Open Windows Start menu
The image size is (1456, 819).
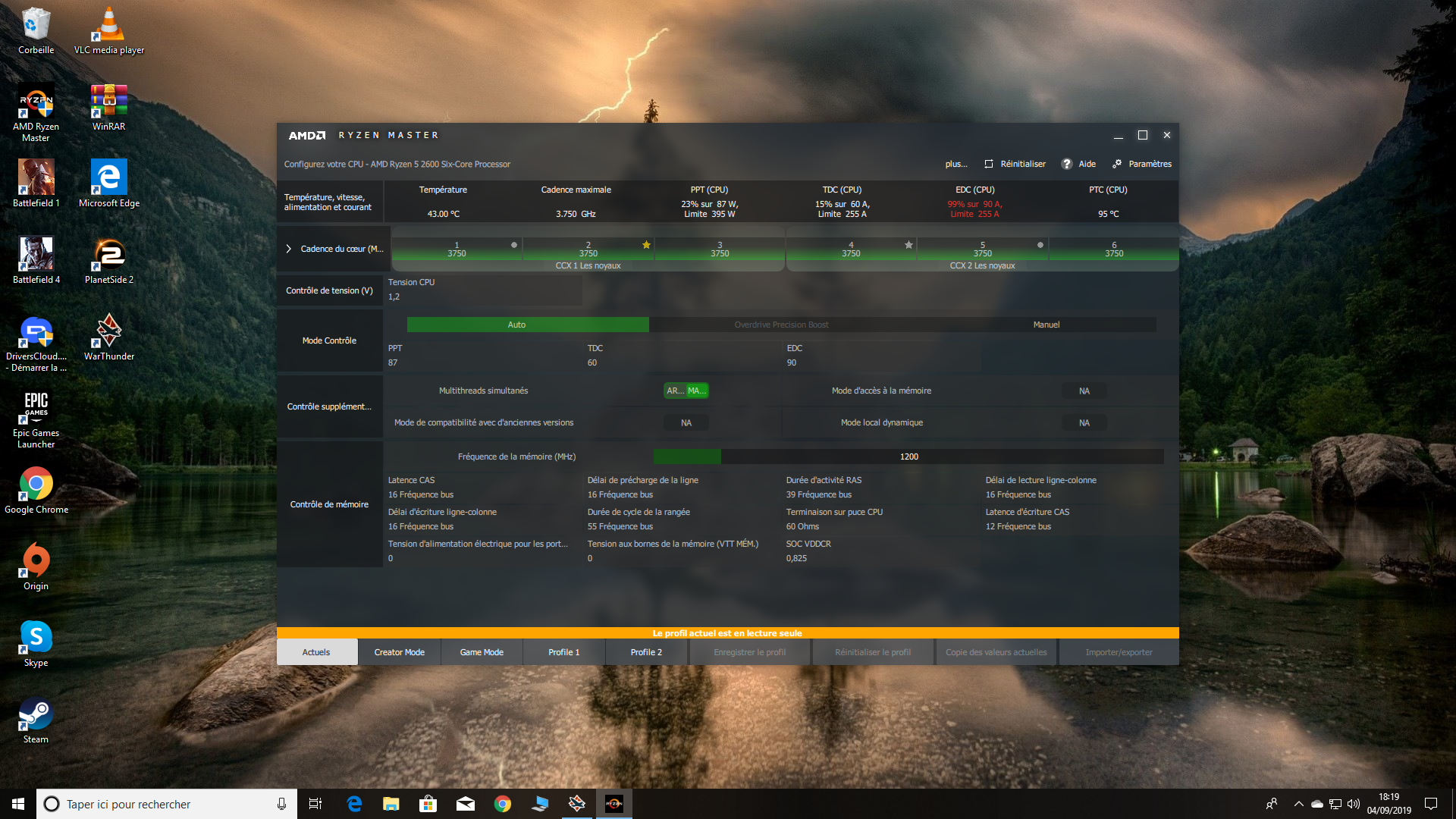click(x=18, y=804)
